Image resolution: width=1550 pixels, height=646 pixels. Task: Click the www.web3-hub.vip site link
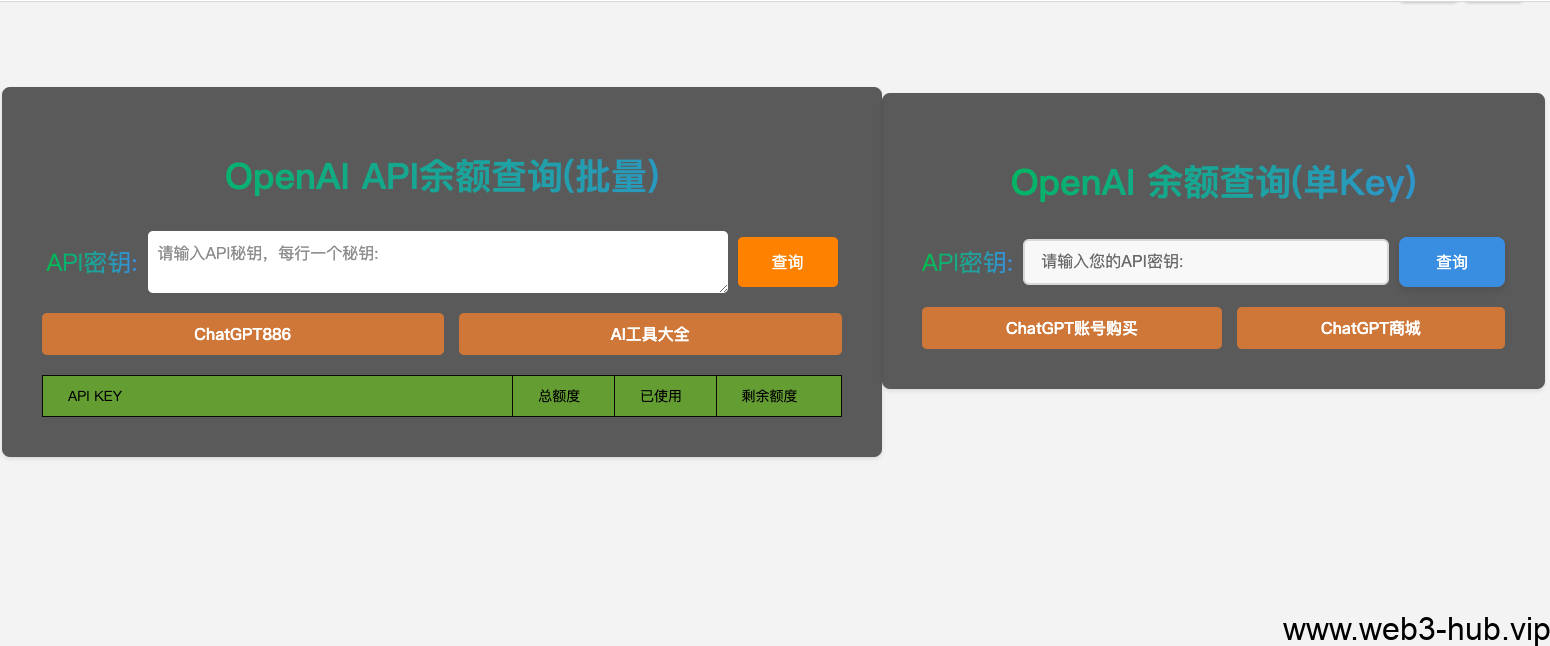tap(1410, 628)
